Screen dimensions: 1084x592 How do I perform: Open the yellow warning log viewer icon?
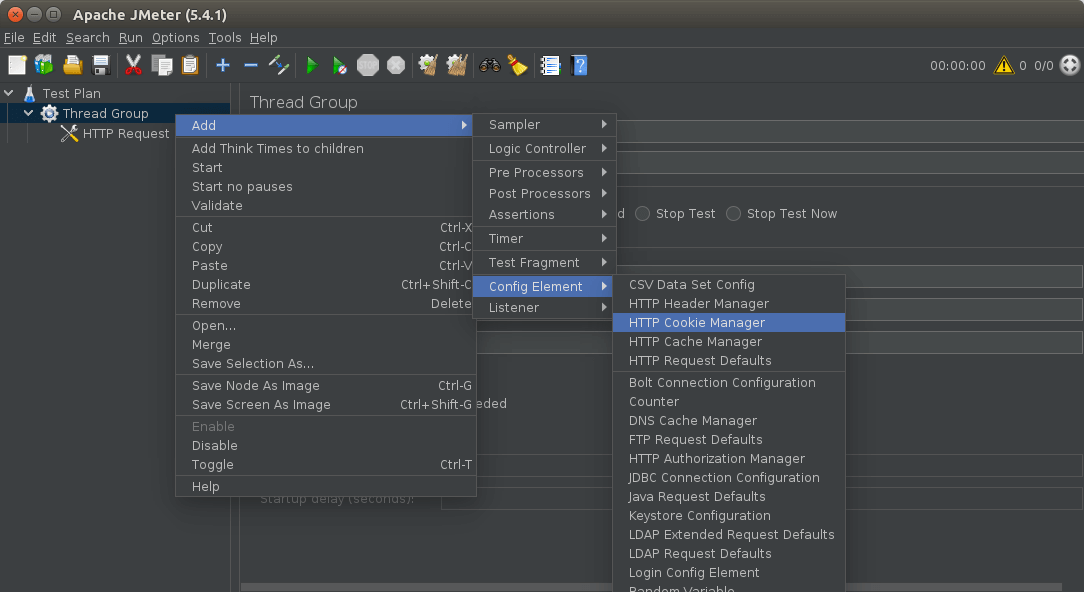click(1003, 66)
